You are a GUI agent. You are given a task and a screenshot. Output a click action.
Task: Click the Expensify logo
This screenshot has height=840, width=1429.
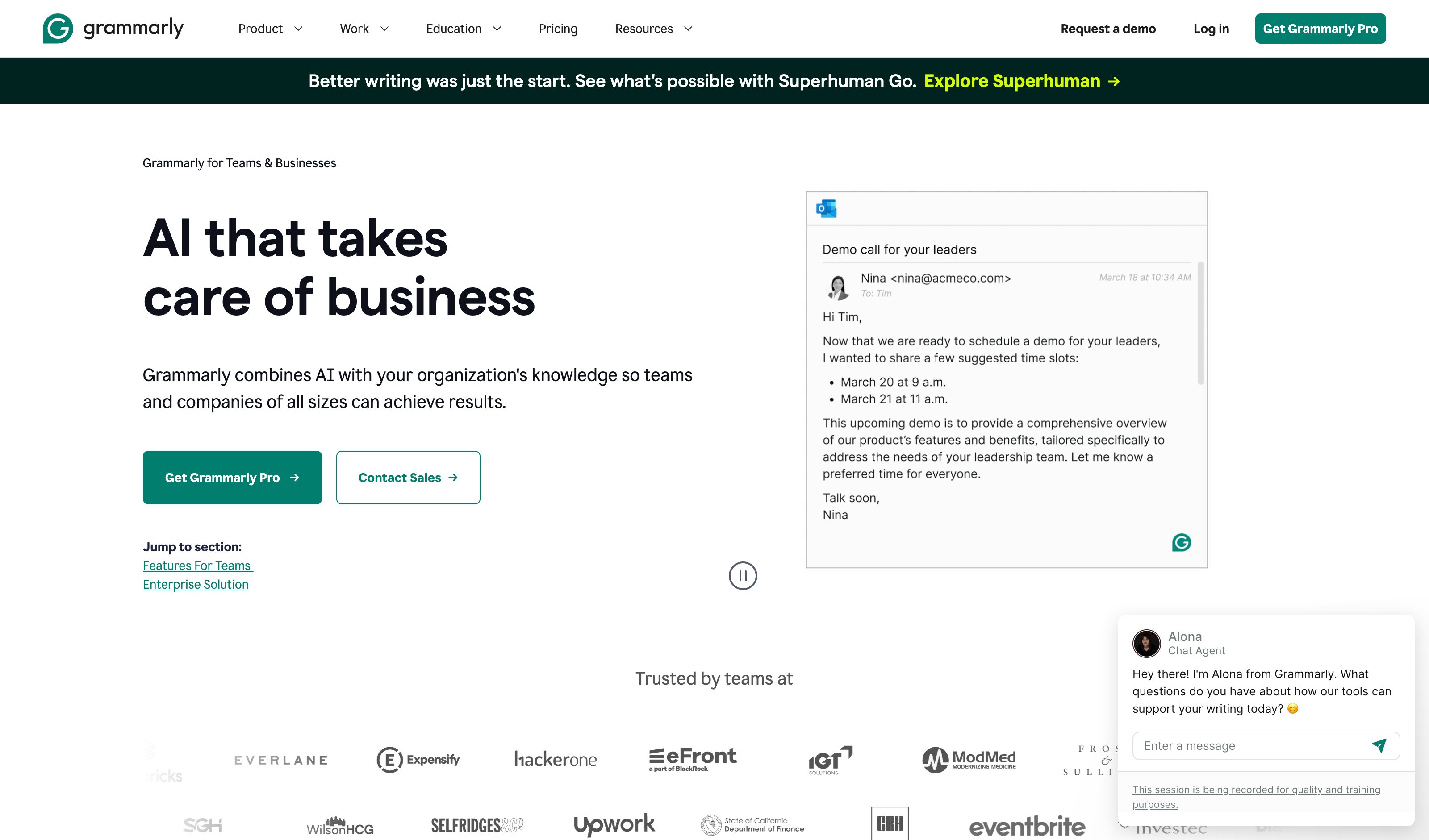(418, 760)
